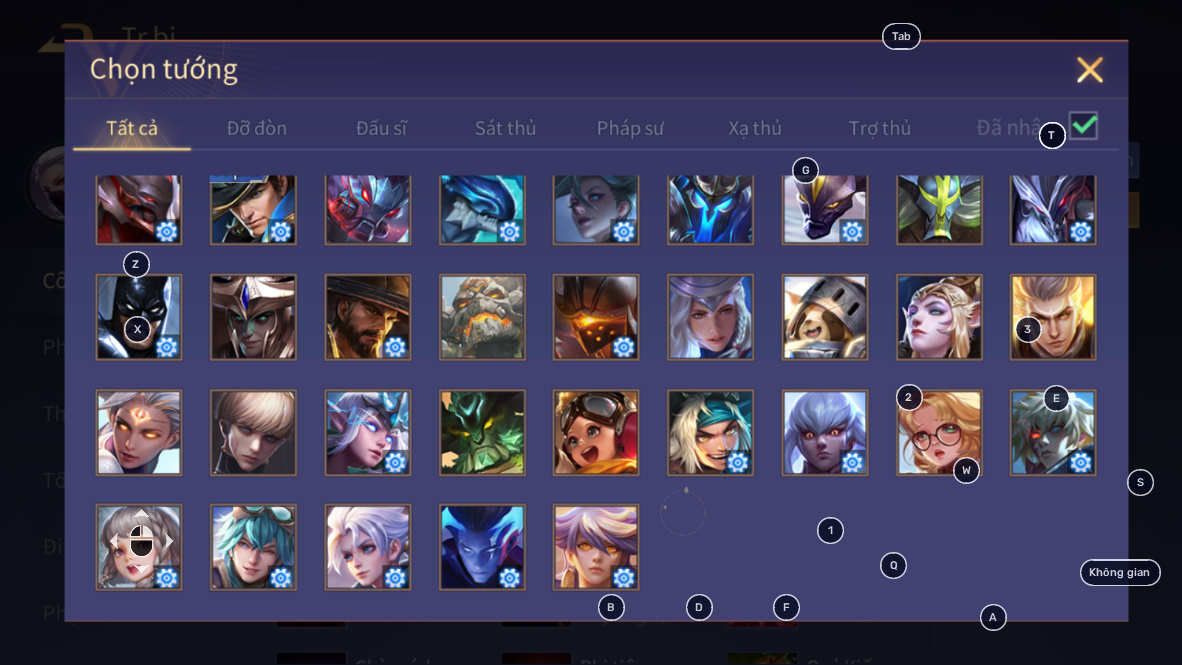Open the Trợ thủ tab
This screenshot has height=665, width=1182.
click(x=880, y=128)
